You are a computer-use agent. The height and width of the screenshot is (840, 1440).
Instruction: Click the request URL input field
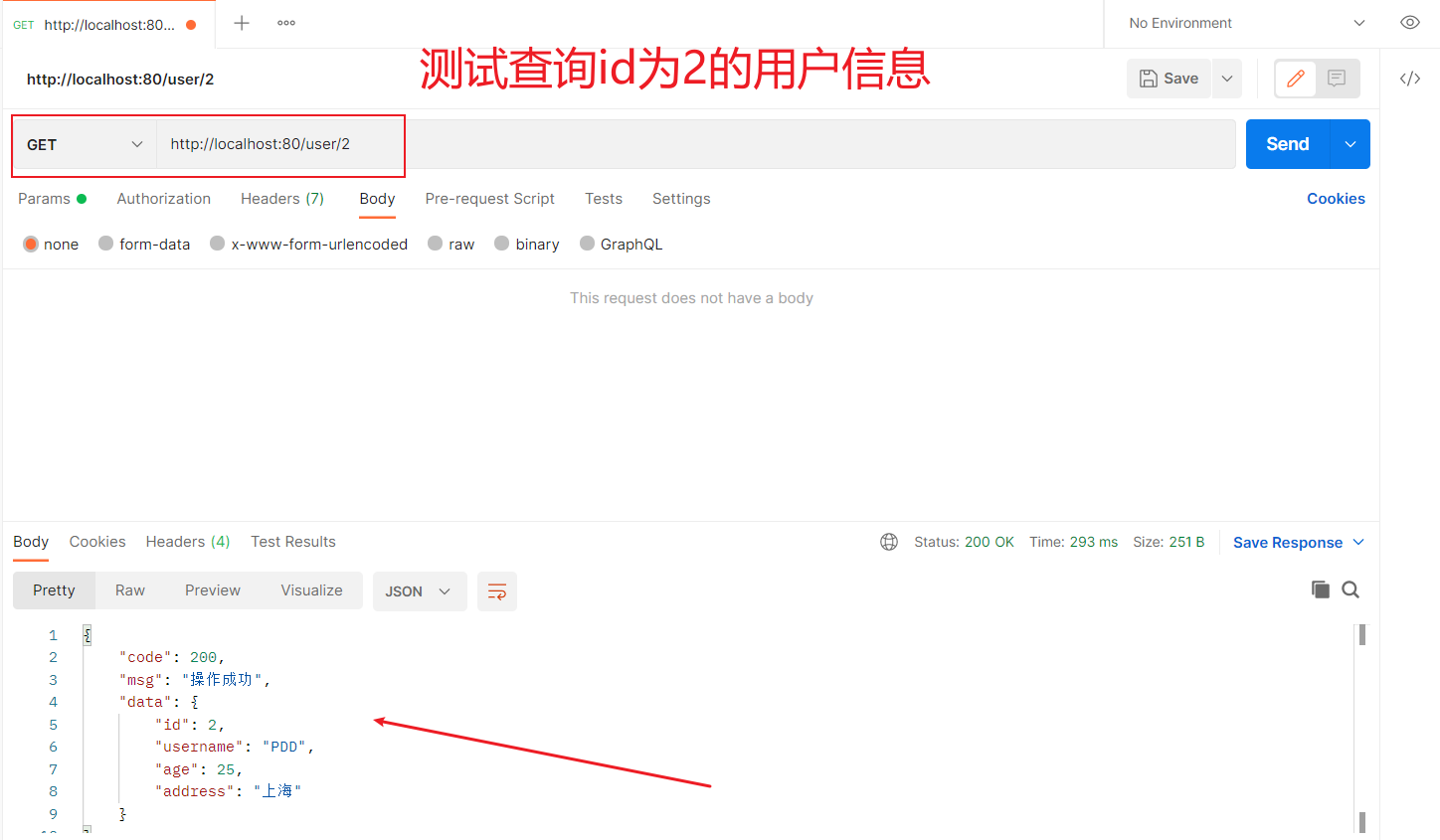(696, 144)
